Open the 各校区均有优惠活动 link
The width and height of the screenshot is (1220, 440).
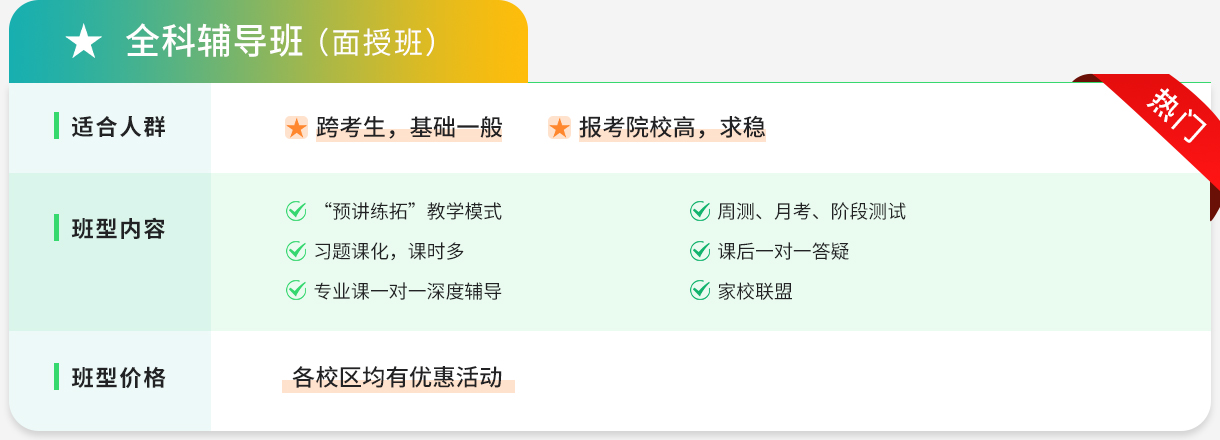pos(397,378)
